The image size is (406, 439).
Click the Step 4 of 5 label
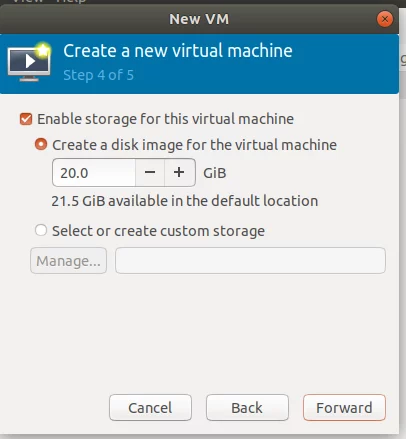99,75
